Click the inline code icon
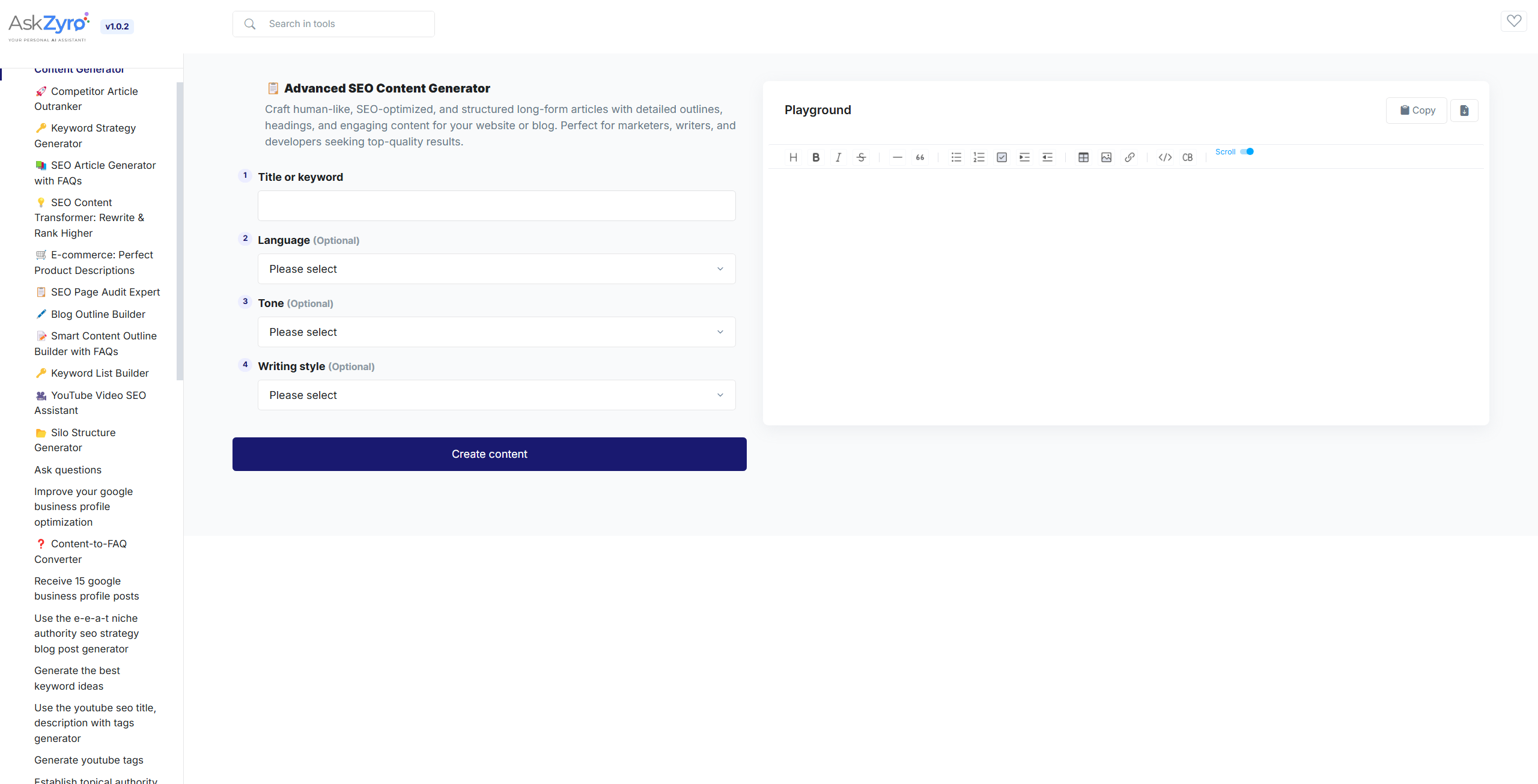 pyautogui.click(x=1165, y=157)
